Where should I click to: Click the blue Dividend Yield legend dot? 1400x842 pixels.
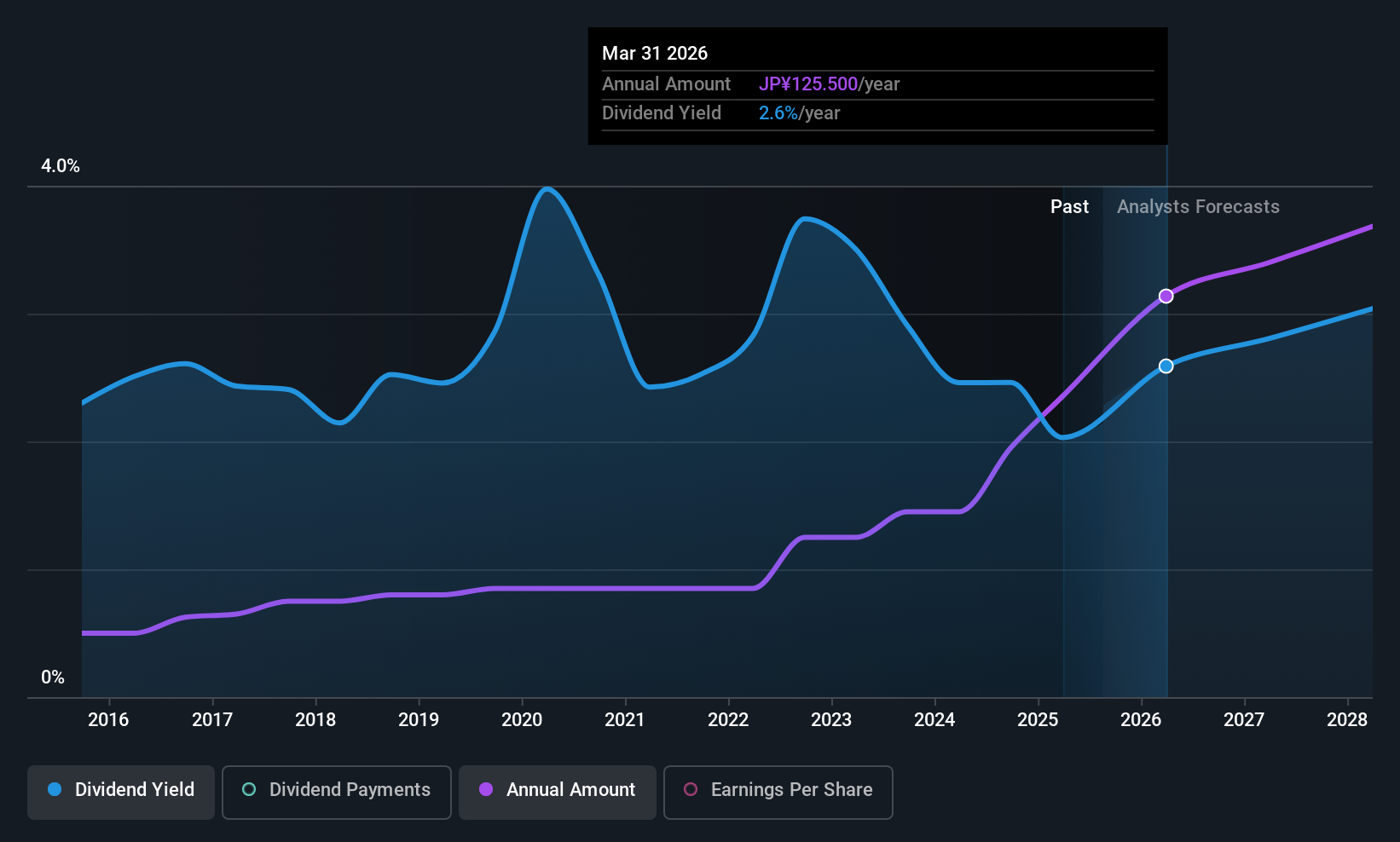55,790
